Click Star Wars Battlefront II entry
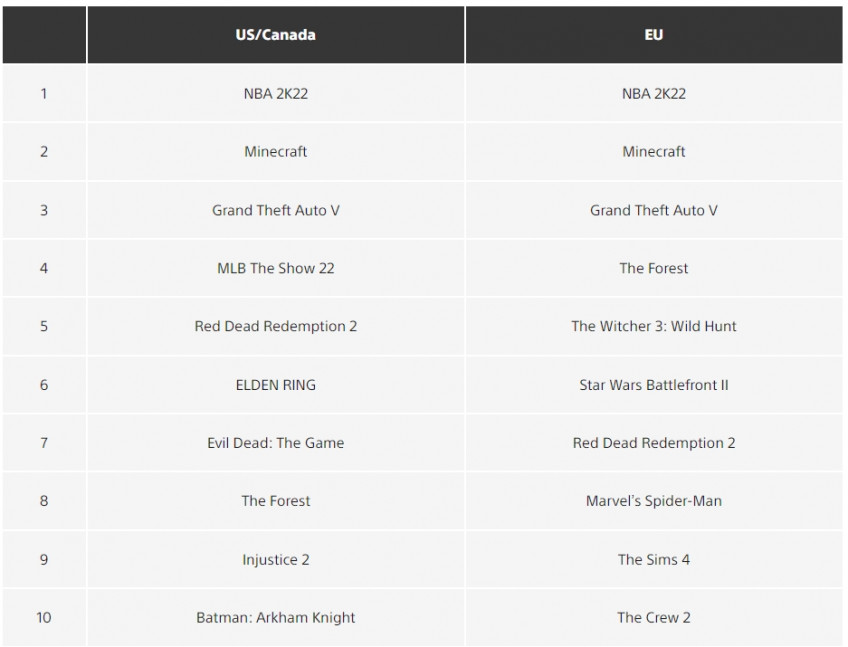Screen dimensions: 848x647 pyautogui.click(x=654, y=385)
